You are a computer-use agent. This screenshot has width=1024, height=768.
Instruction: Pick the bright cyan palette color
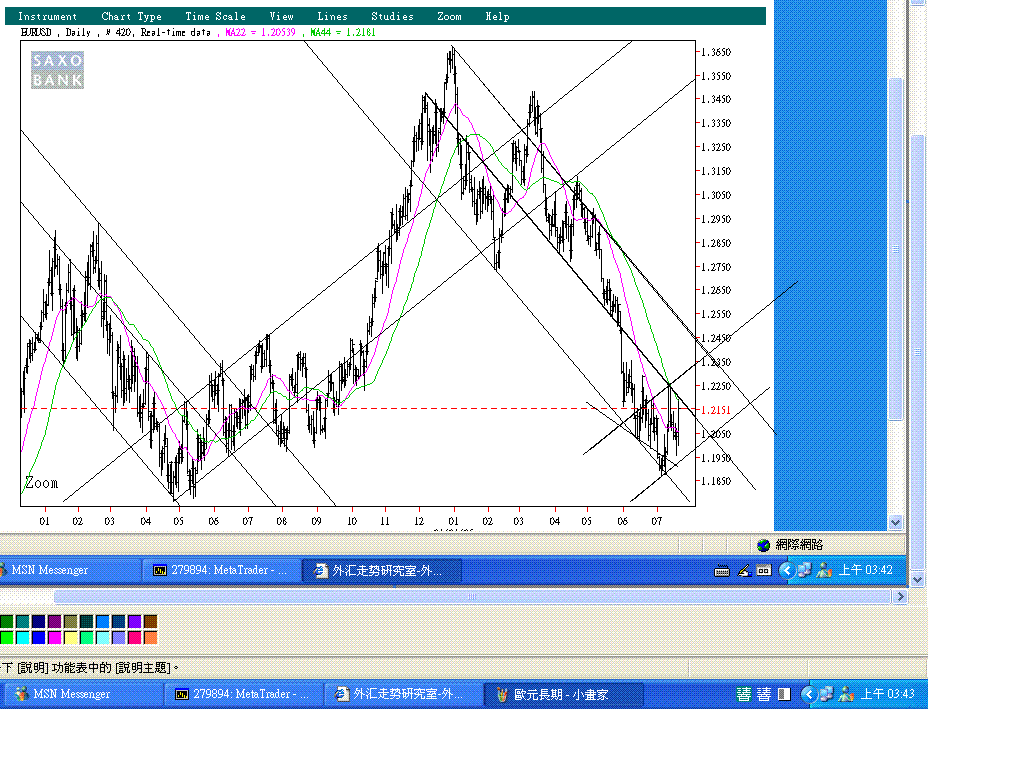click(23, 637)
